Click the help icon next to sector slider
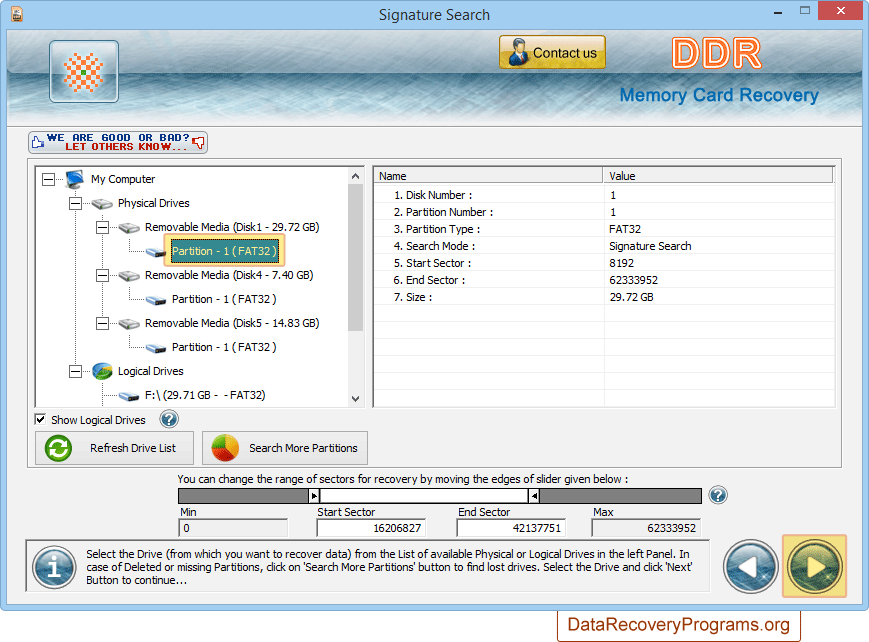Image resolution: width=869 pixels, height=642 pixels. pyautogui.click(x=717, y=495)
